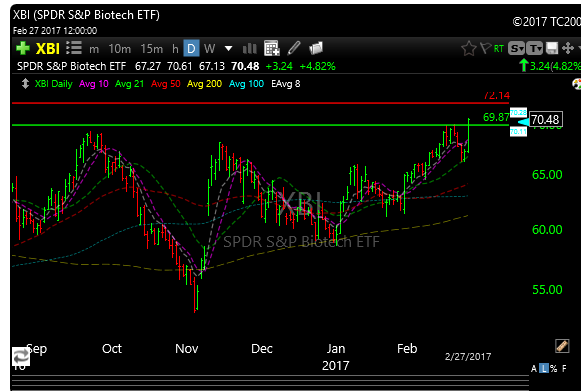
Task: Click the yellow XBI symbol box
Action: pyautogui.click(x=48, y=49)
